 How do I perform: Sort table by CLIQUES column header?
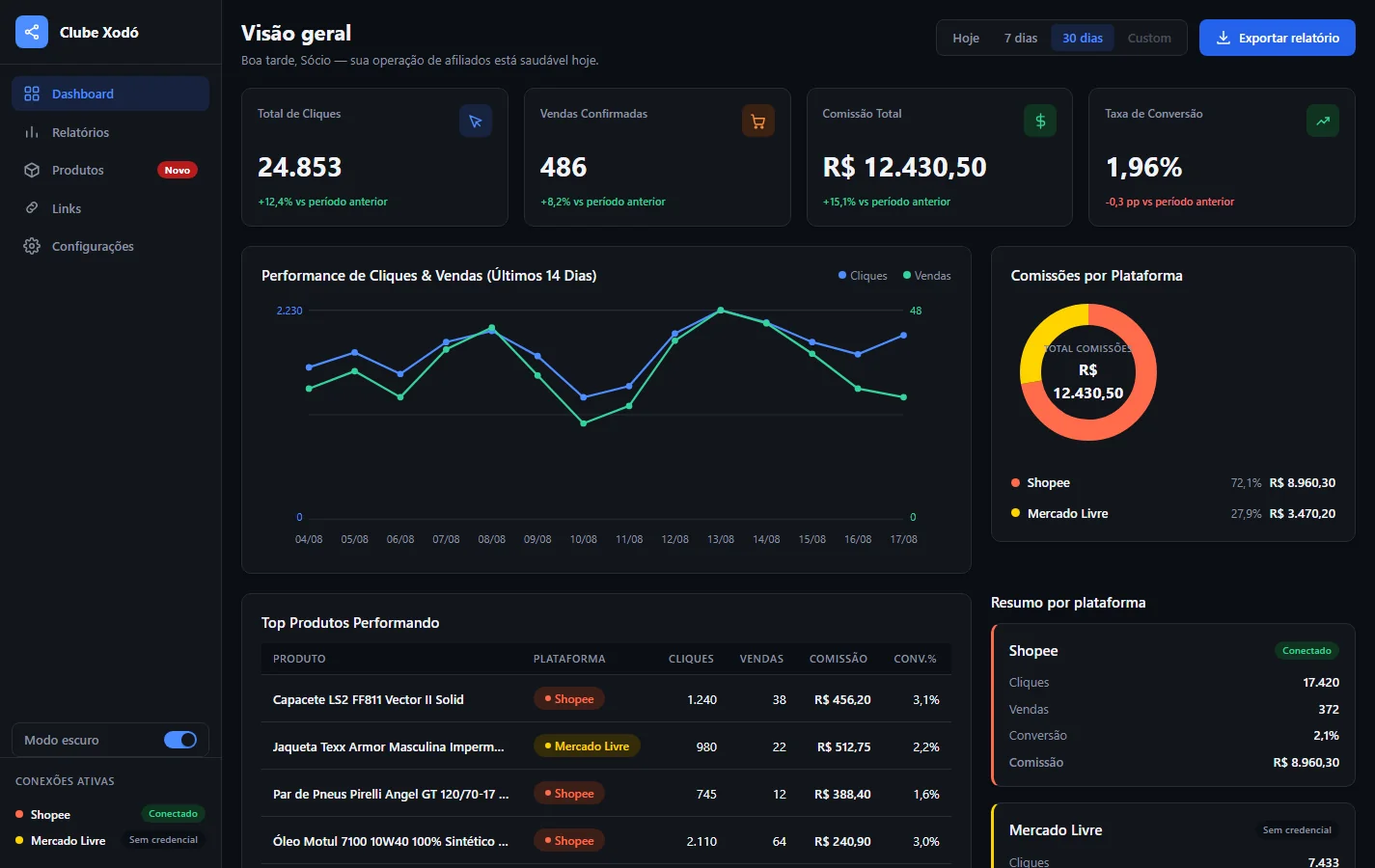click(691, 659)
